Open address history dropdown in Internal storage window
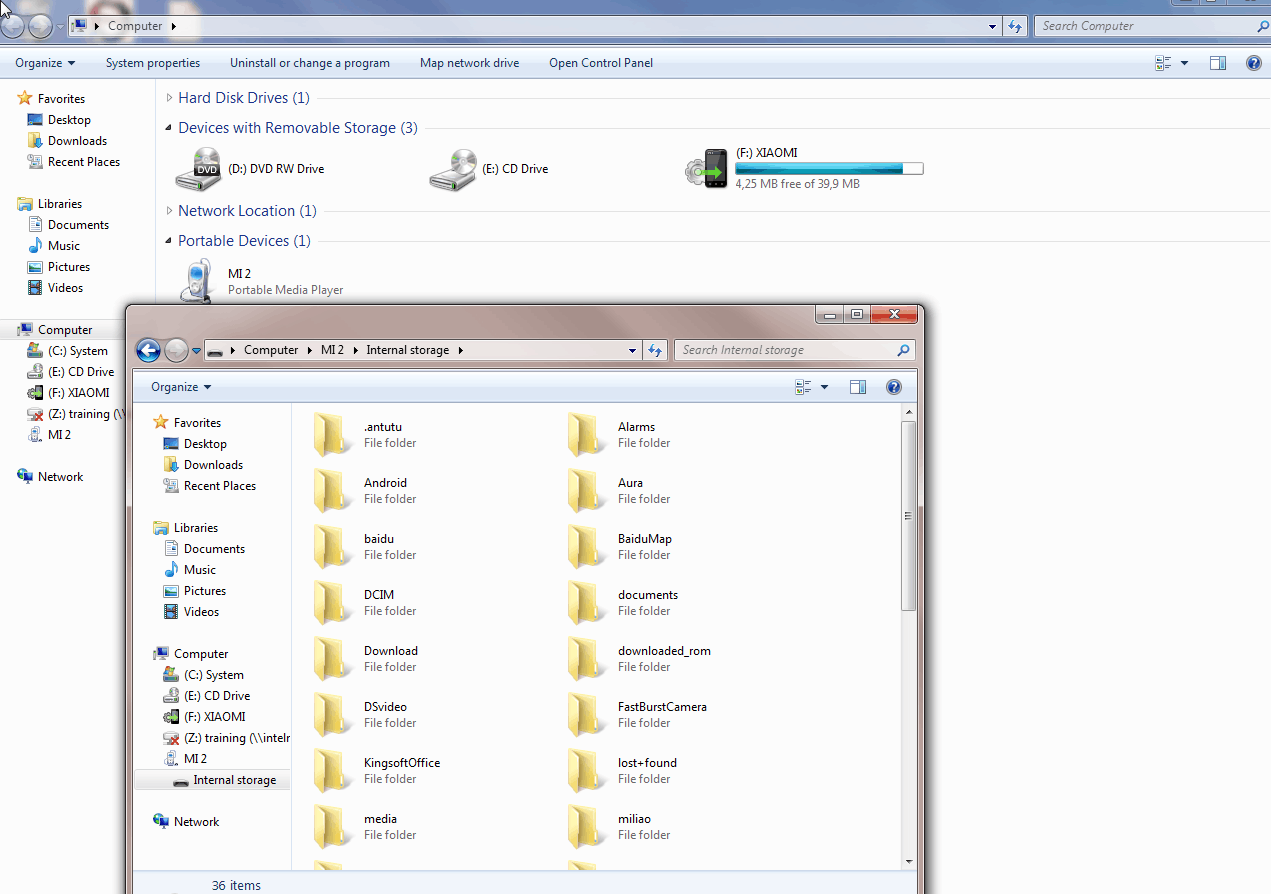This screenshot has height=894, width=1271. point(632,351)
